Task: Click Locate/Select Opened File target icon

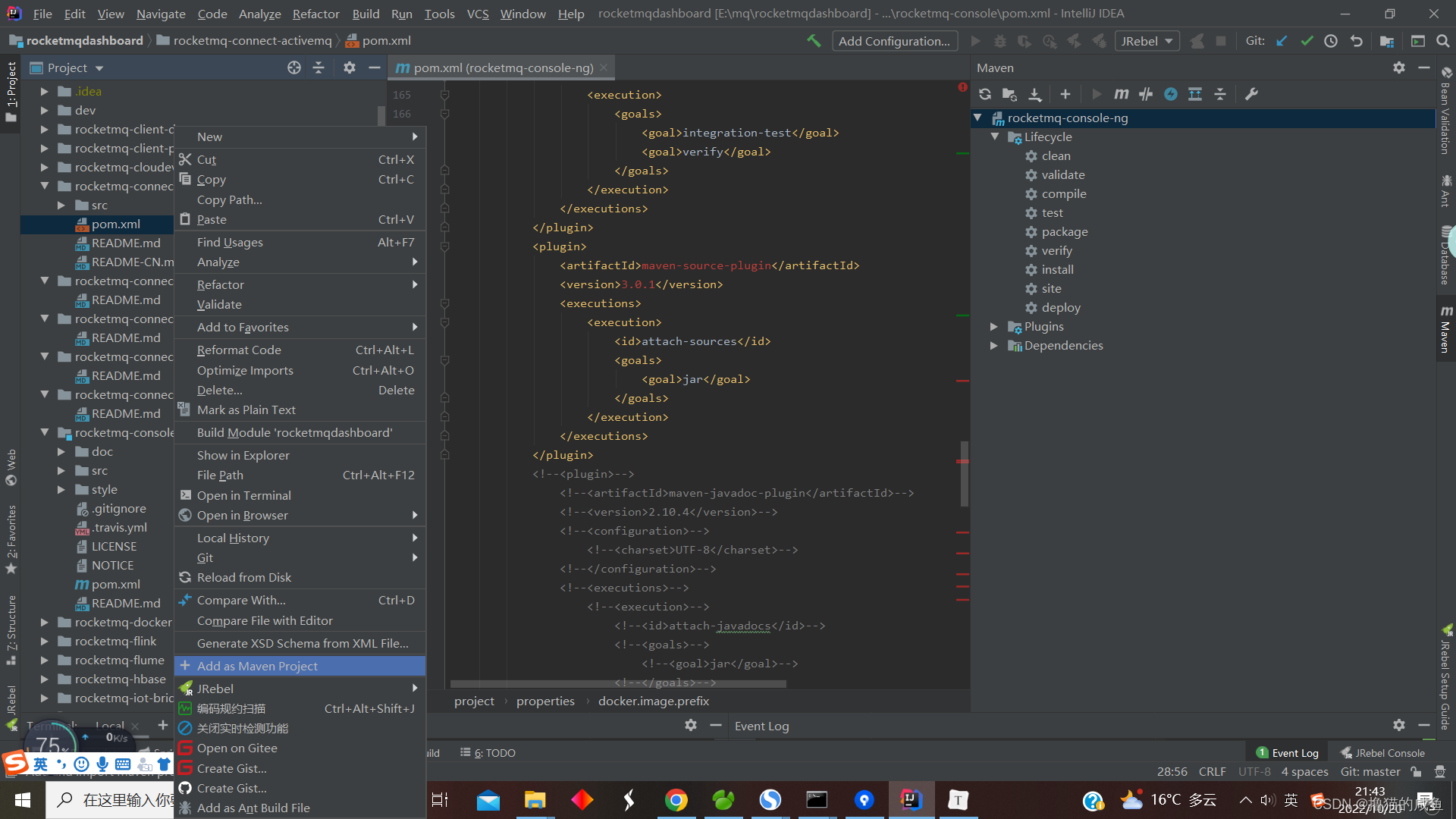Action: pyautogui.click(x=294, y=67)
